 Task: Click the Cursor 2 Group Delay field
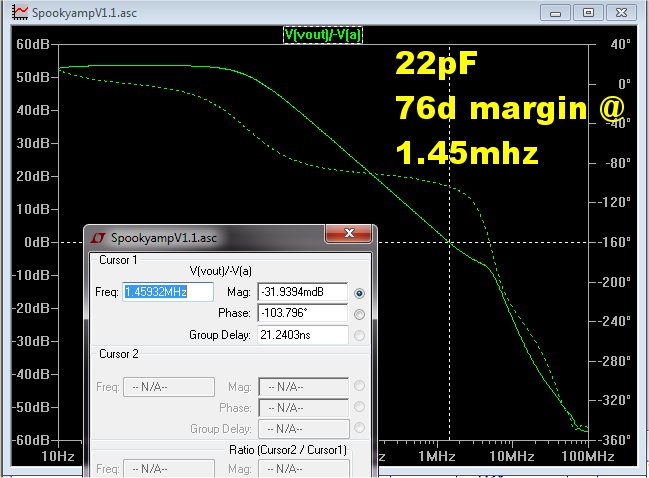point(303,429)
